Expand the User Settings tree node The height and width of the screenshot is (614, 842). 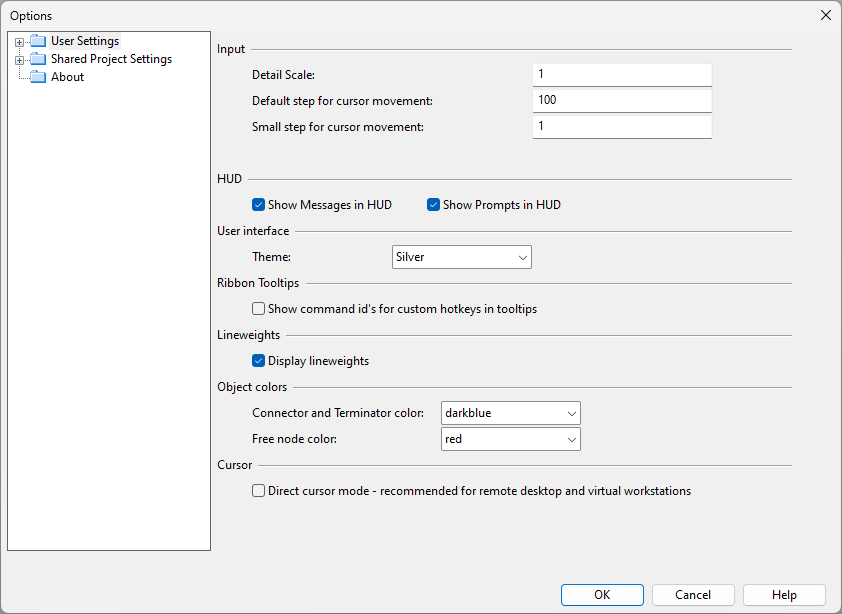click(x=19, y=42)
